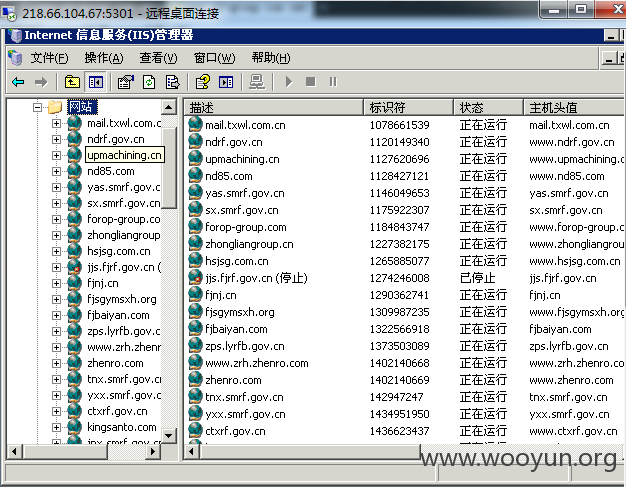Viewport: 626px width, 487px height.
Task: Expand the fjnj.cn tree node
Action: [56, 283]
